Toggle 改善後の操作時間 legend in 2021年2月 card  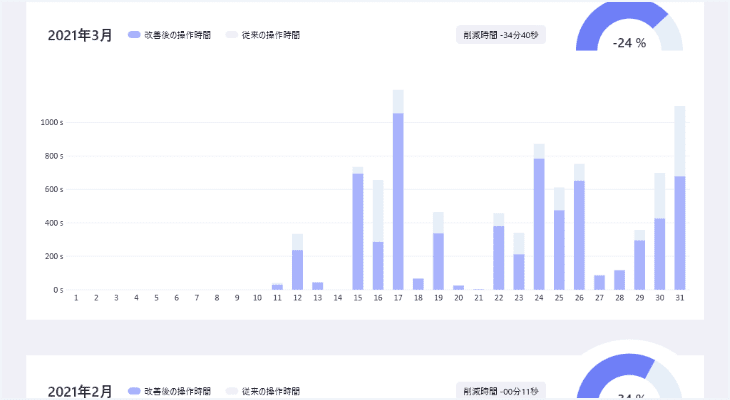click(x=169, y=391)
